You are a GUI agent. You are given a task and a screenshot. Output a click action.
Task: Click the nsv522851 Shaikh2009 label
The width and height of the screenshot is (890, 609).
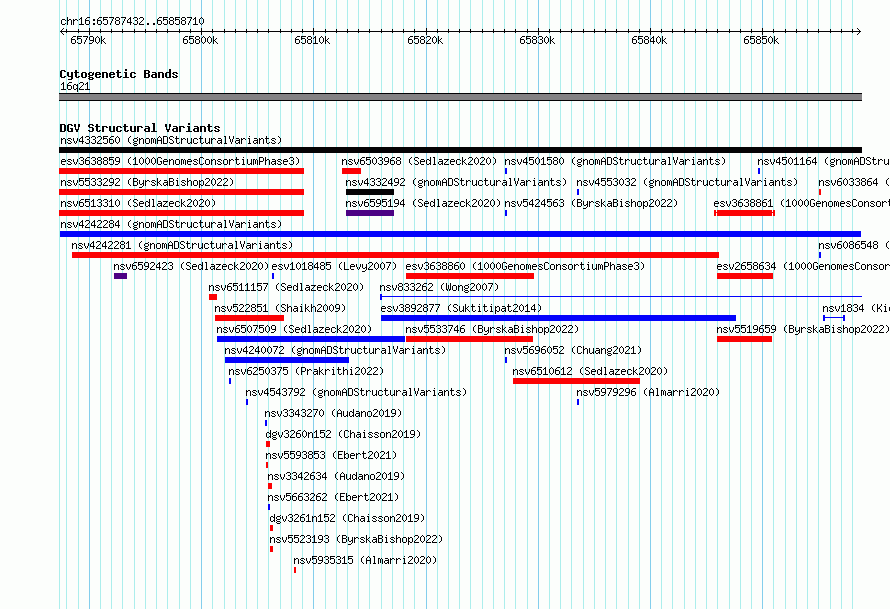pos(280,308)
